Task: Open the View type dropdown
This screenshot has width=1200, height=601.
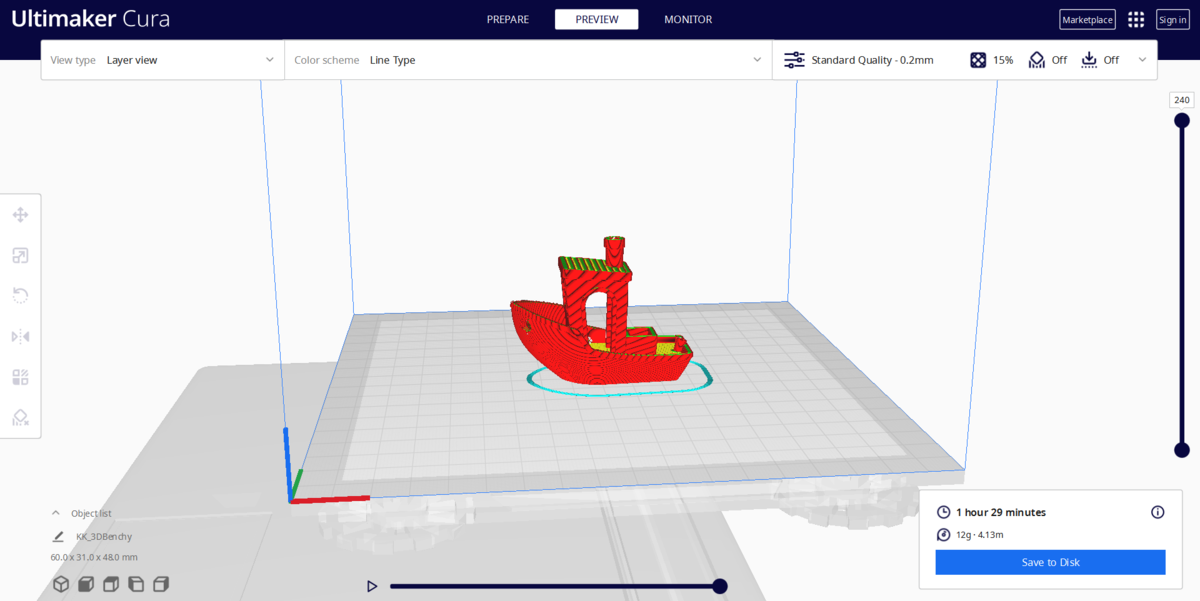Action: click(x=163, y=60)
